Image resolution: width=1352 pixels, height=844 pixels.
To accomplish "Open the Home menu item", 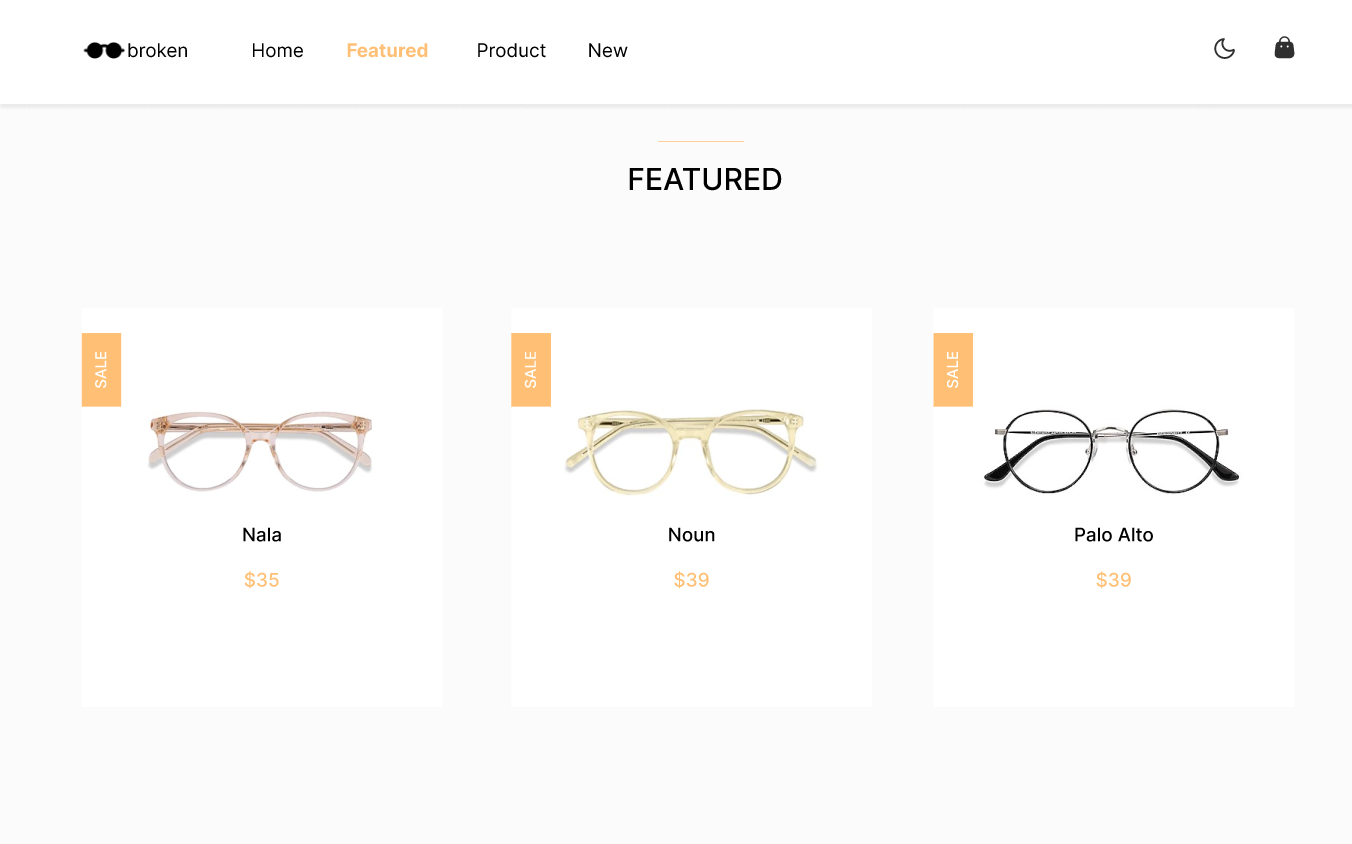I will pyautogui.click(x=277, y=50).
